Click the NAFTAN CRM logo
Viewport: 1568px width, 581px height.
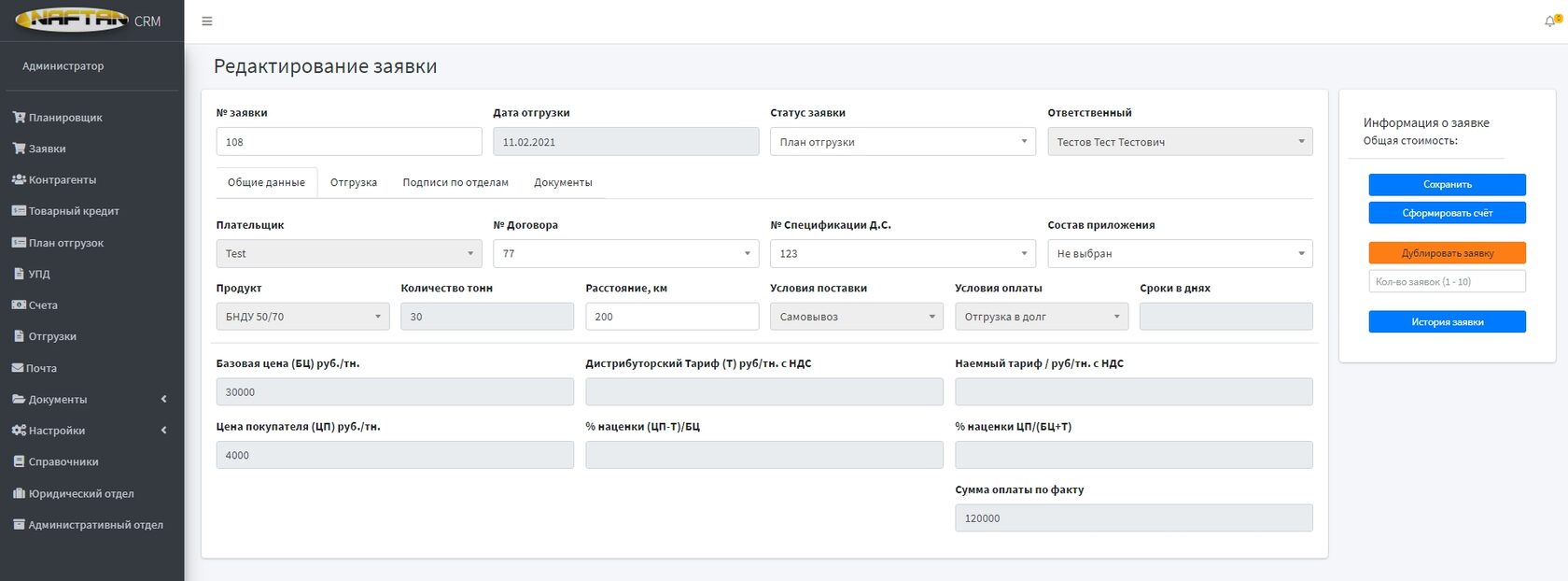[88, 20]
